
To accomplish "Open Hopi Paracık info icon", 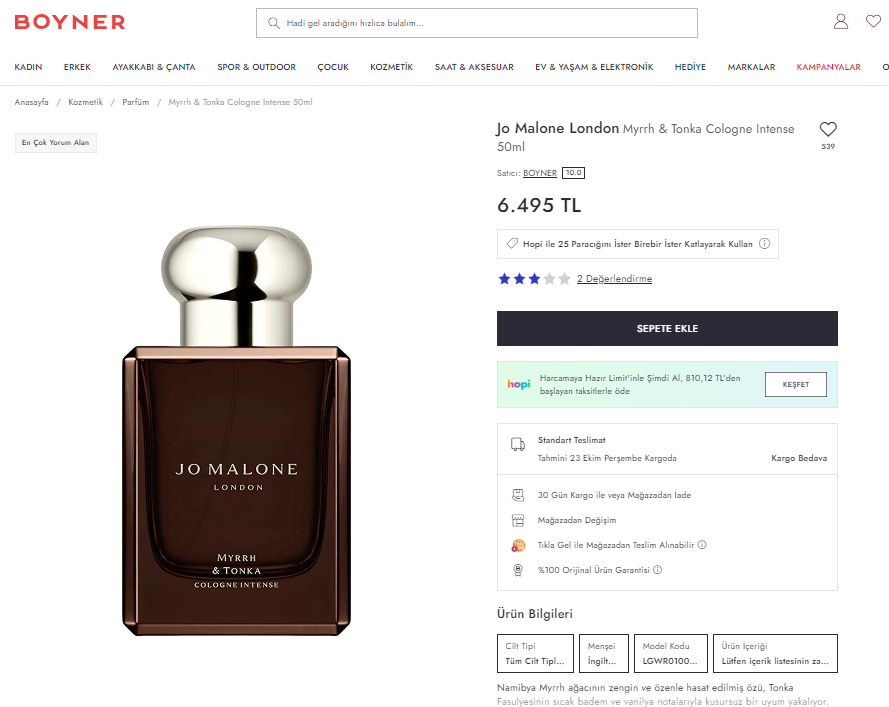I will [x=764, y=244].
